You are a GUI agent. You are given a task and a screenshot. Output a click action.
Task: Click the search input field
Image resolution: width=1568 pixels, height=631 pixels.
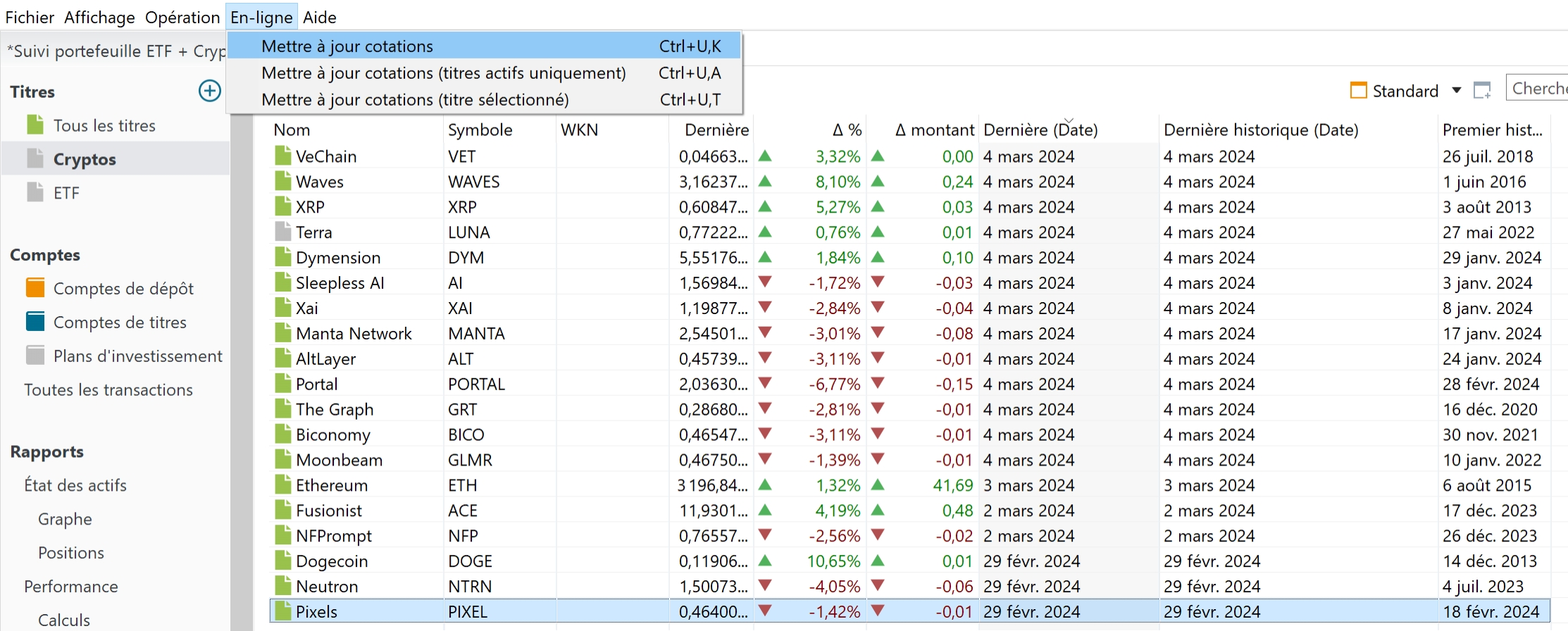1538,89
